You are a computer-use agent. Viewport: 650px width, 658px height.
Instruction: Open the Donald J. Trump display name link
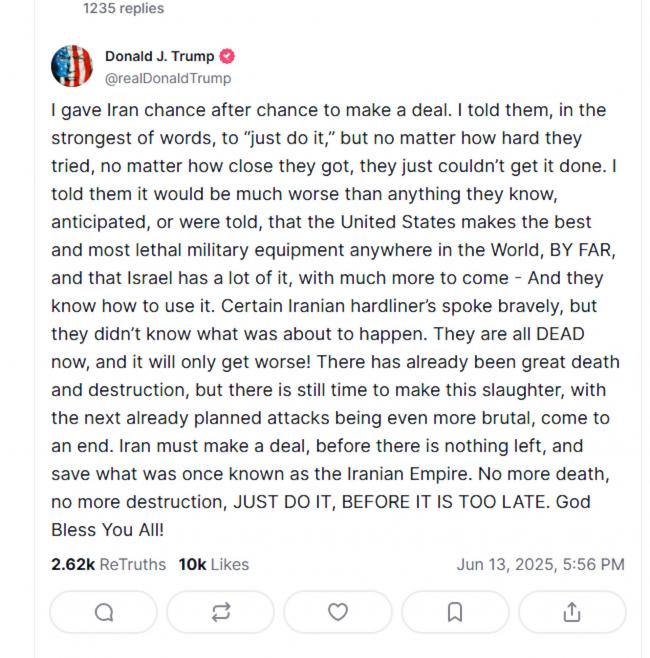(159, 56)
